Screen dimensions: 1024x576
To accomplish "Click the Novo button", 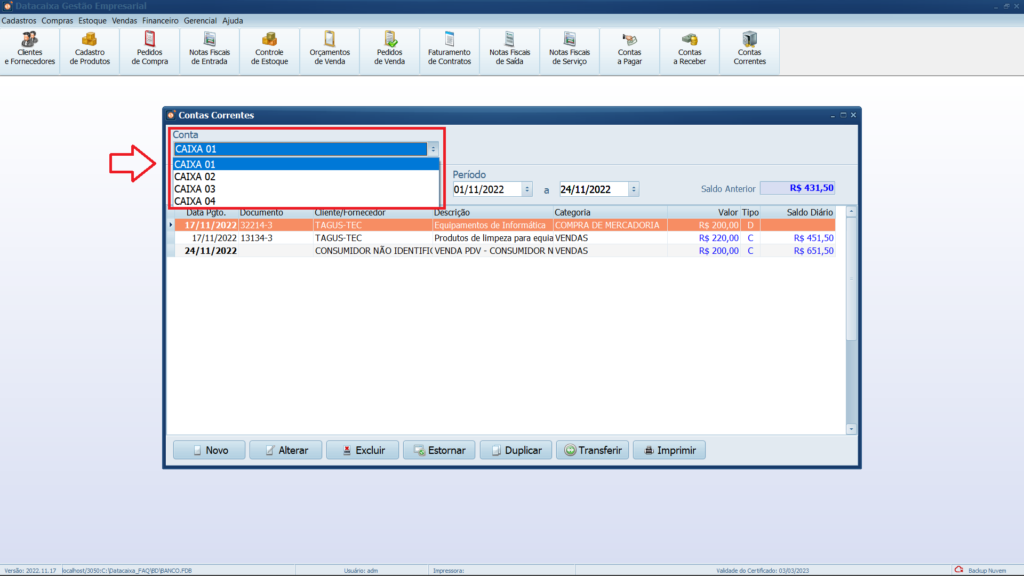I will point(208,450).
